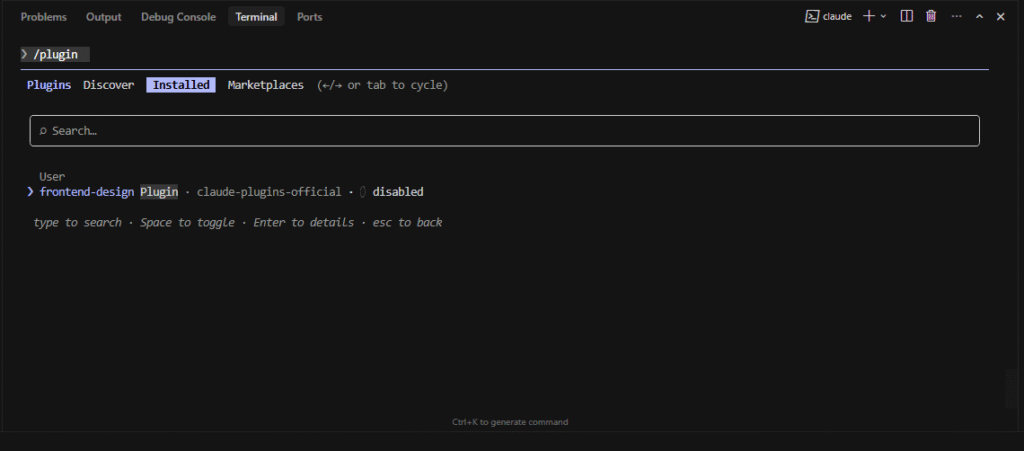Open the Ports tab
Screen dimensions: 1024x451
(309, 17)
